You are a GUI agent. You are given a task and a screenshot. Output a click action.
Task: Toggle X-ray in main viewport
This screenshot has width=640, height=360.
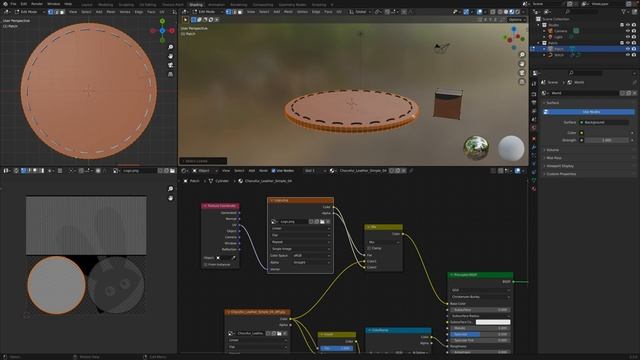coord(493,12)
